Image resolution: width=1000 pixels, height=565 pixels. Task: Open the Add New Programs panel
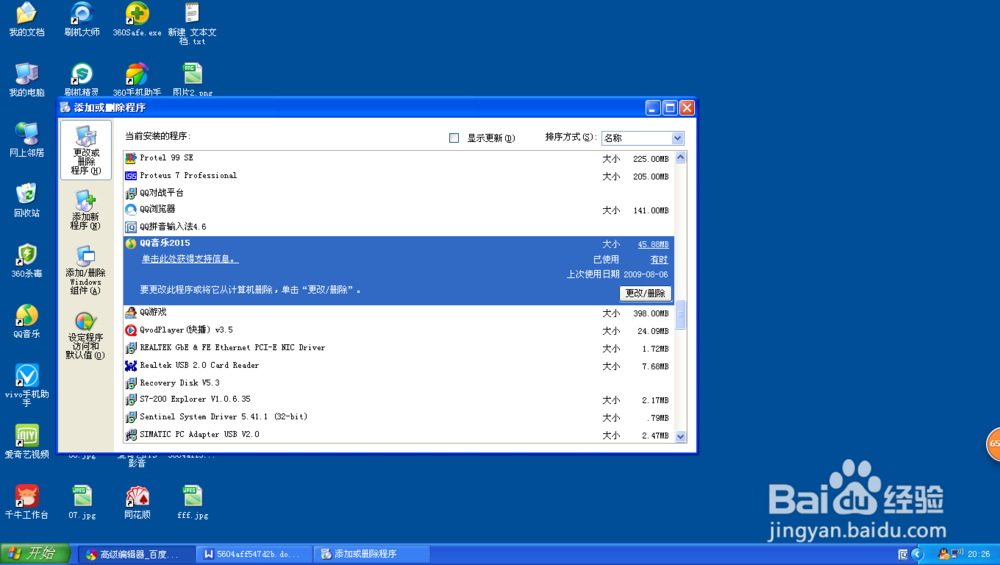pyautogui.click(x=85, y=210)
